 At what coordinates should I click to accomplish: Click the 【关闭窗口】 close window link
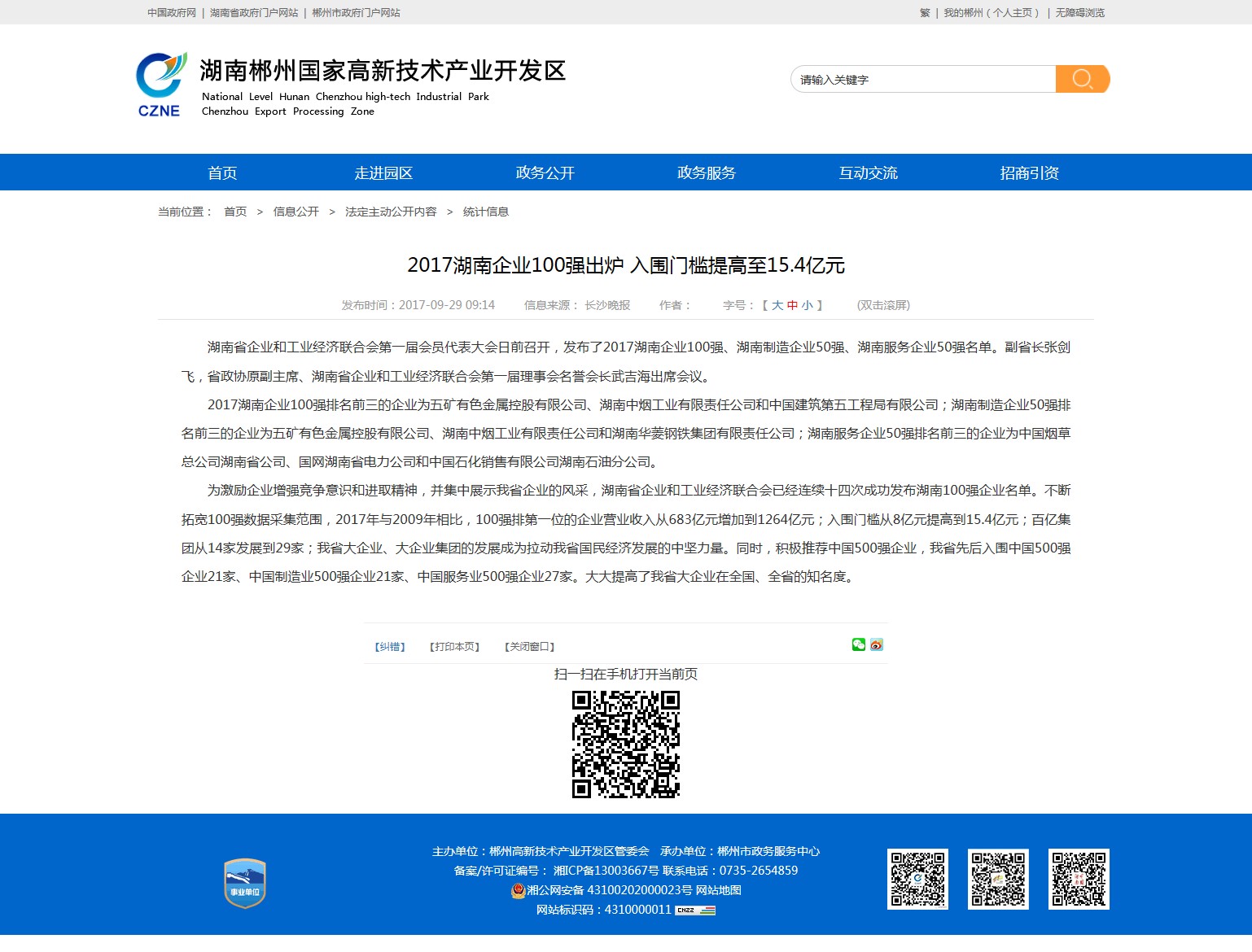pos(529,647)
